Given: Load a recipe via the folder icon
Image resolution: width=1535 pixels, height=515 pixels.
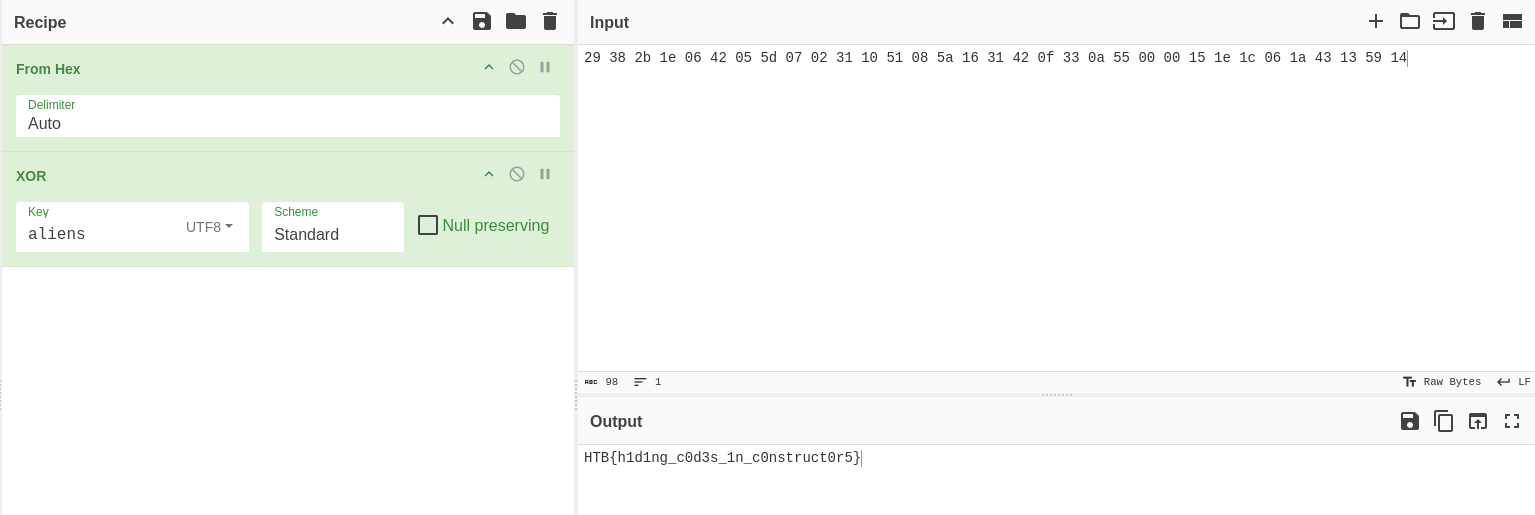Looking at the screenshot, I should (x=516, y=21).
